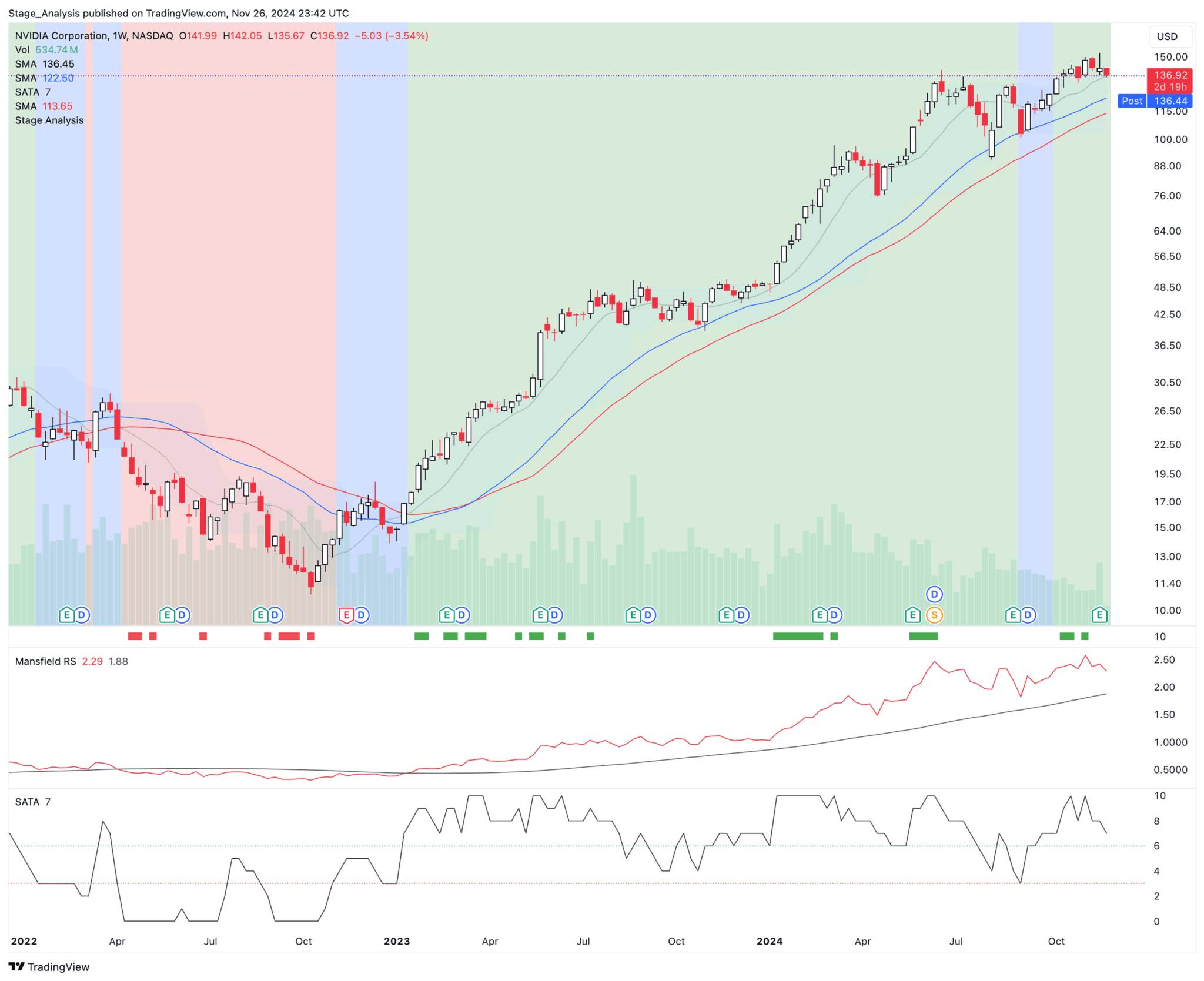Click the orange split S marker
The image size is (1204, 981).
click(934, 615)
